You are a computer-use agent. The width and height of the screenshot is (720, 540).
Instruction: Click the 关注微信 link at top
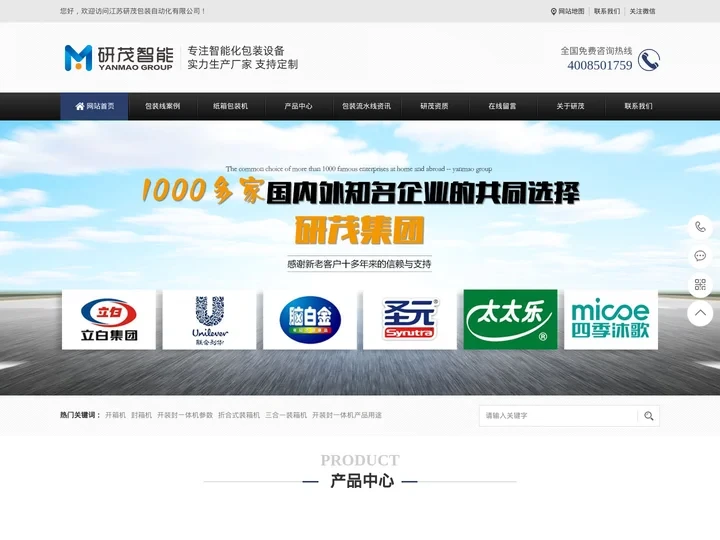click(x=642, y=11)
